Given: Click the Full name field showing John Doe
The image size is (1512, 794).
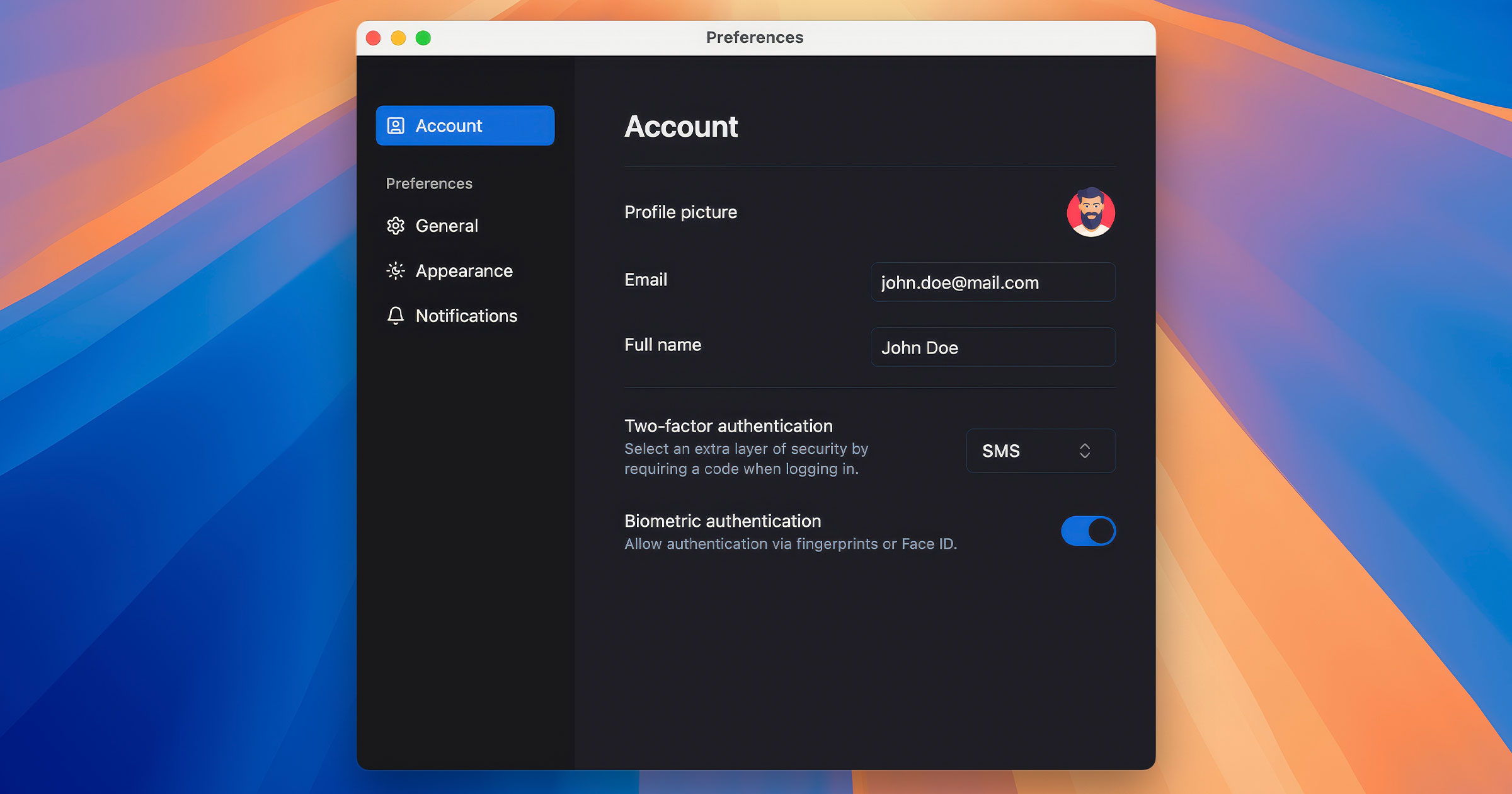Looking at the screenshot, I should (993, 347).
